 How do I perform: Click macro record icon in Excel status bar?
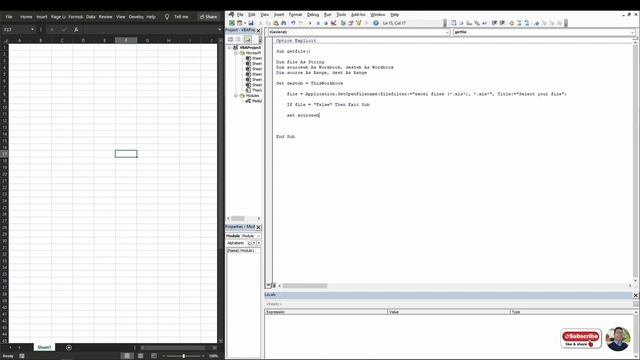(x=22, y=356)
